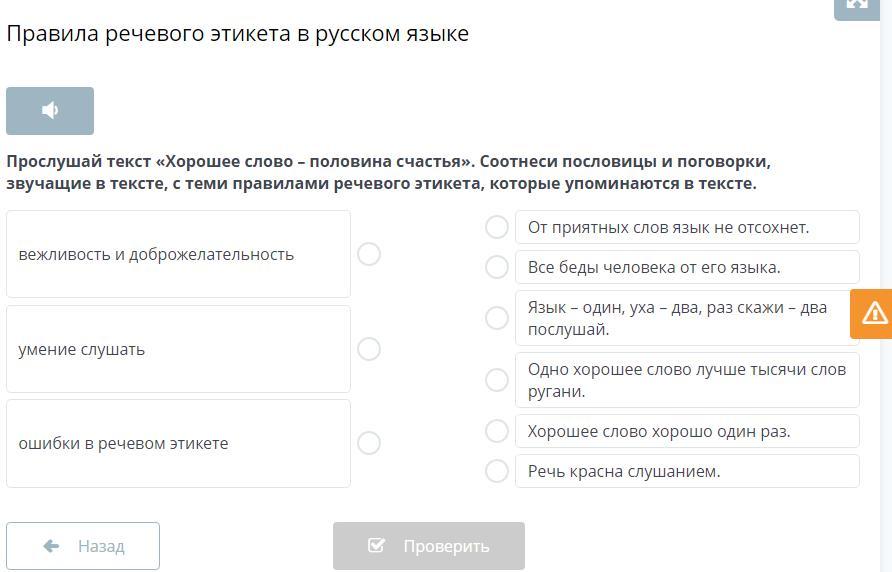Select radio for 'Все беды человека от его языка'
Screen dimensions: 892x572
coord(497,267)
